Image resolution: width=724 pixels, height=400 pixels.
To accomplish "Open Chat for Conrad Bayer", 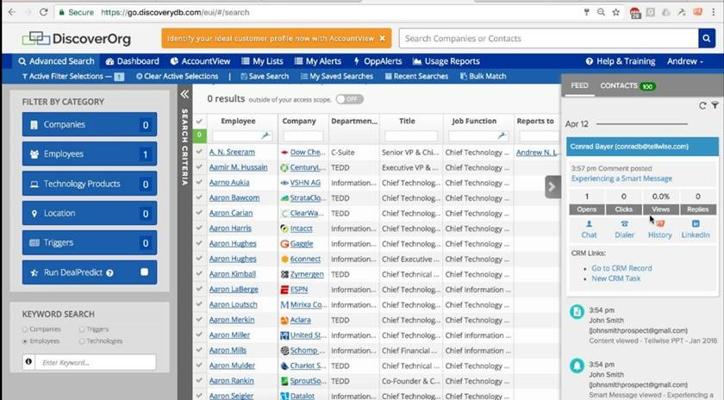I will point(589,230).
